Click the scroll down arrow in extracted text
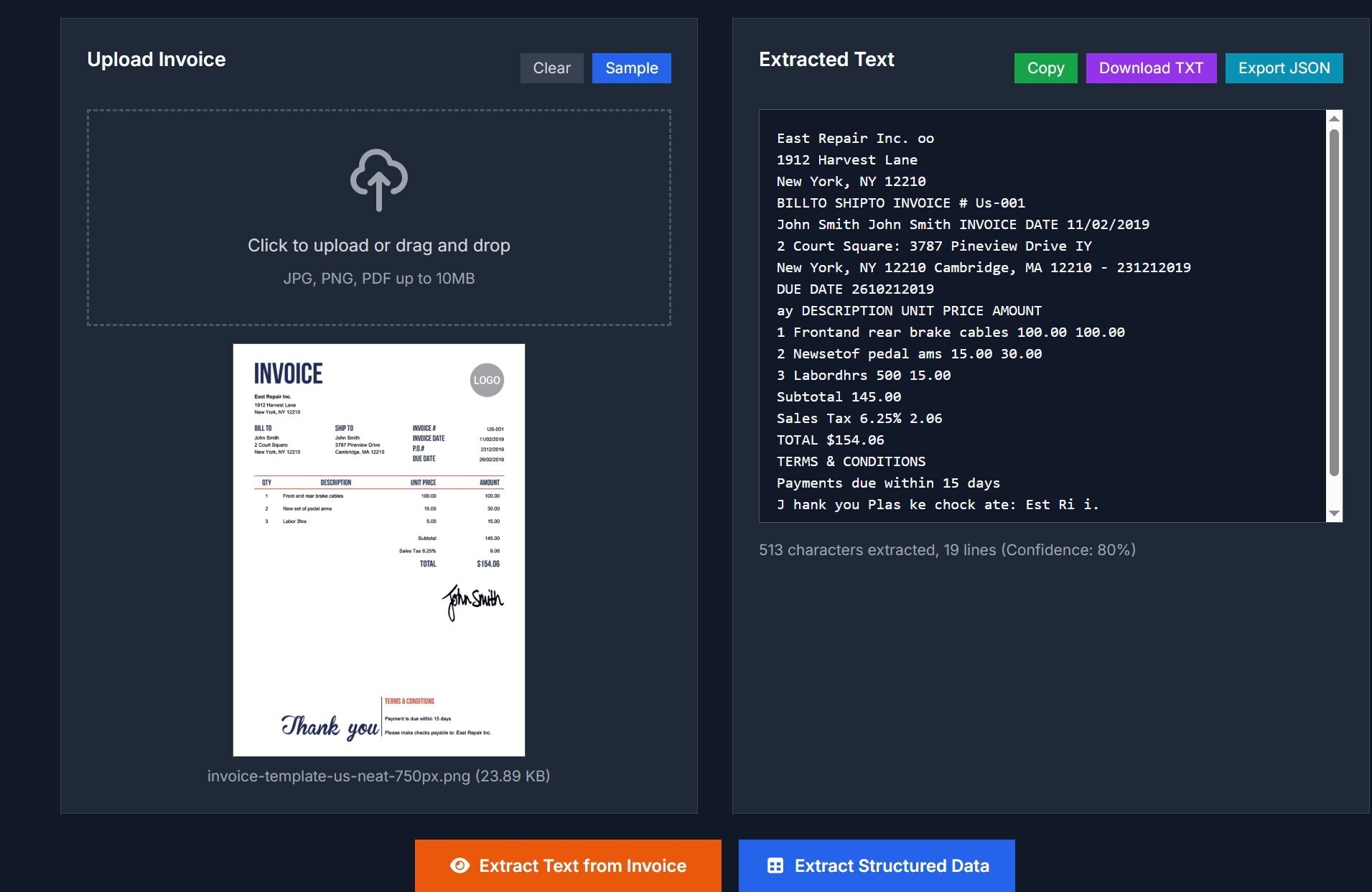 pyautogui.click(x=1334, y=513)
